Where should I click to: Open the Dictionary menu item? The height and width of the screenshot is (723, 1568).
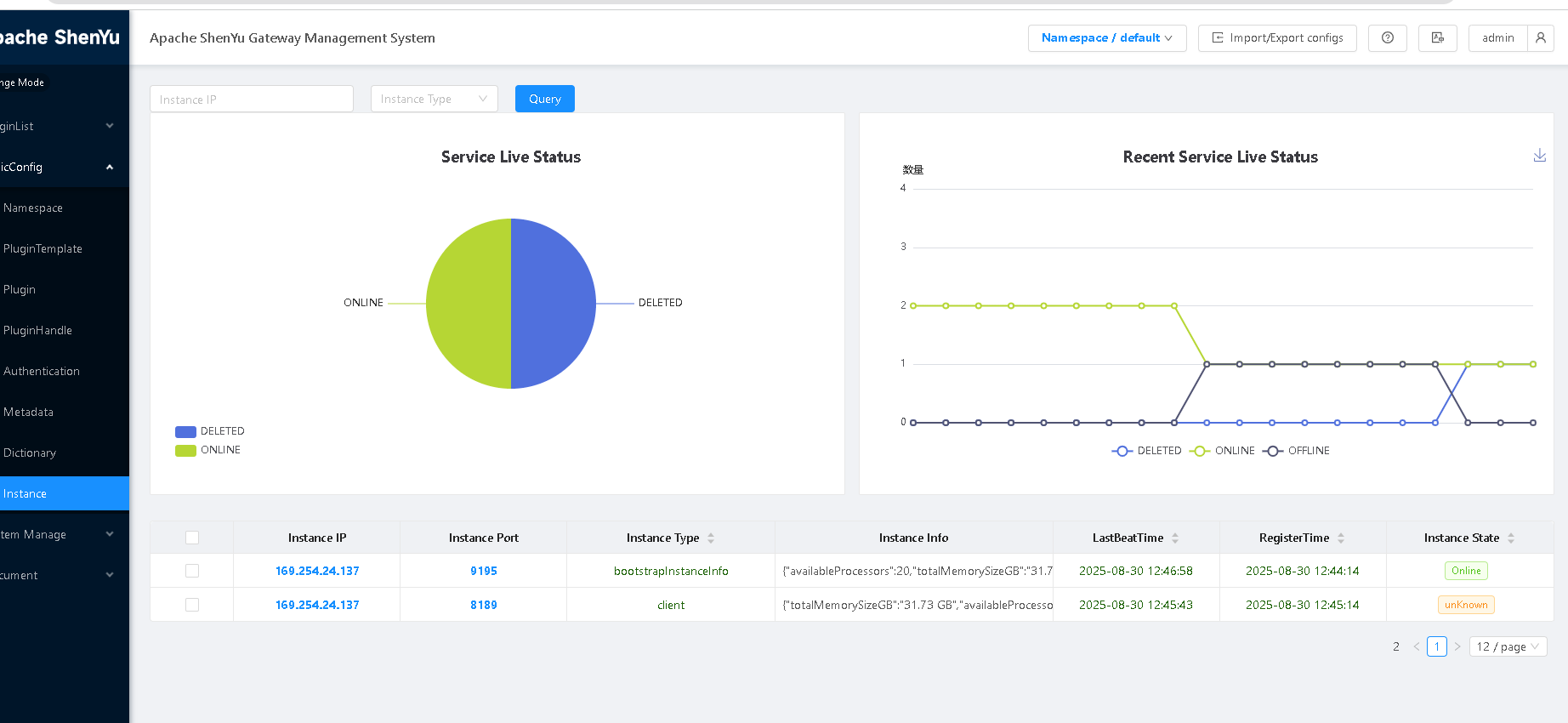coord(30,453)
